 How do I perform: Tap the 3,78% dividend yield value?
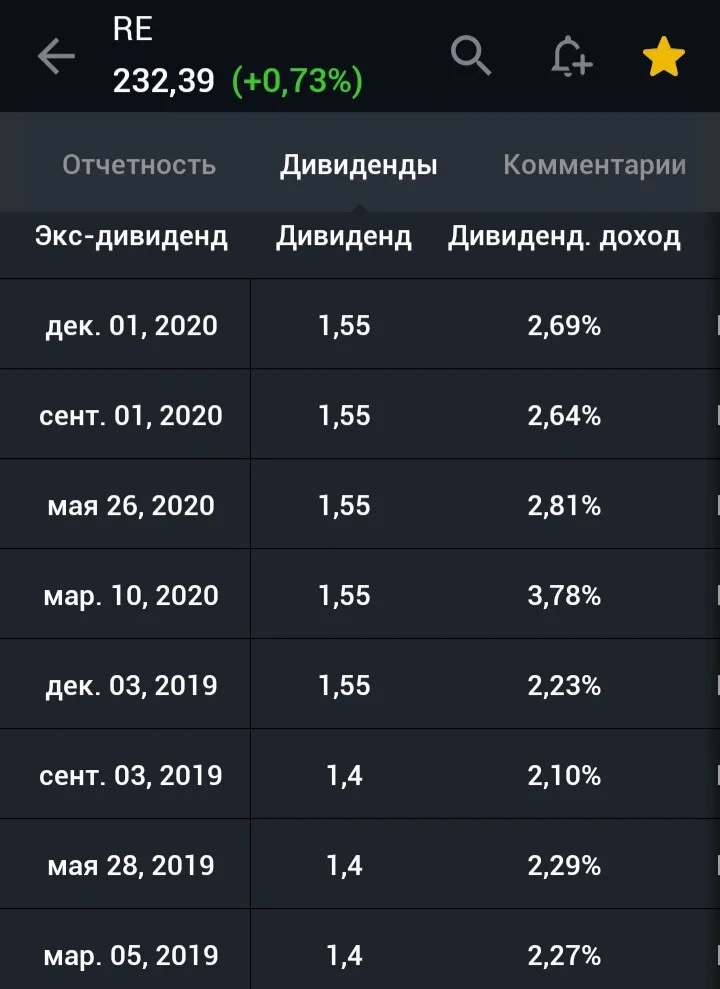click(564, 595)
